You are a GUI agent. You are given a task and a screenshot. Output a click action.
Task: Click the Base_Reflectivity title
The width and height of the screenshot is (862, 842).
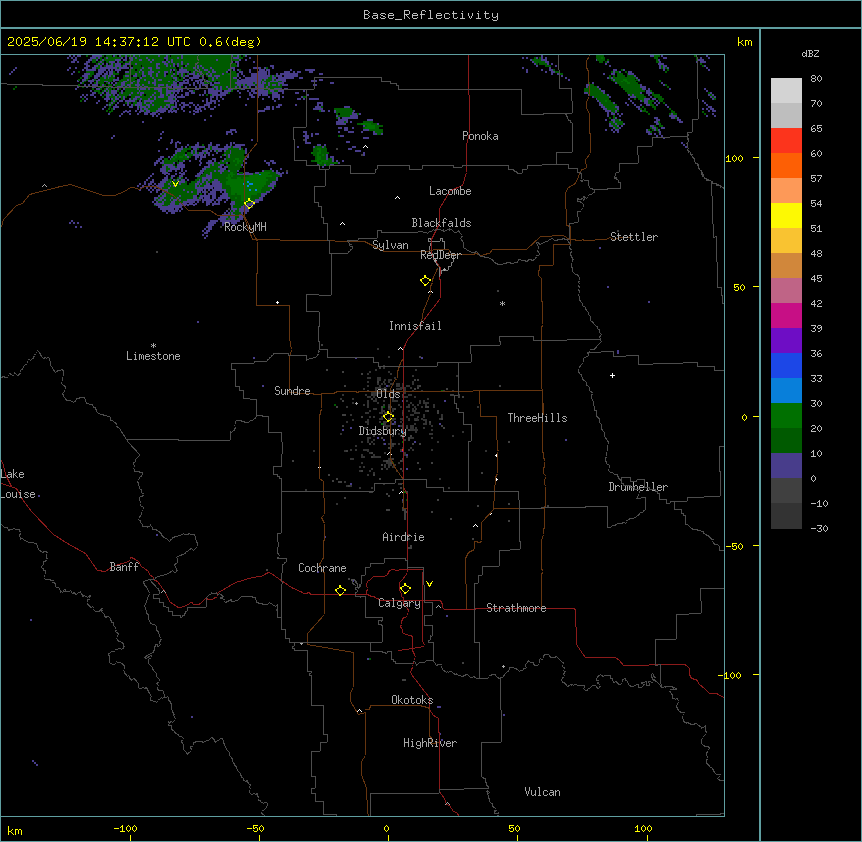click(x=431, y=15)
